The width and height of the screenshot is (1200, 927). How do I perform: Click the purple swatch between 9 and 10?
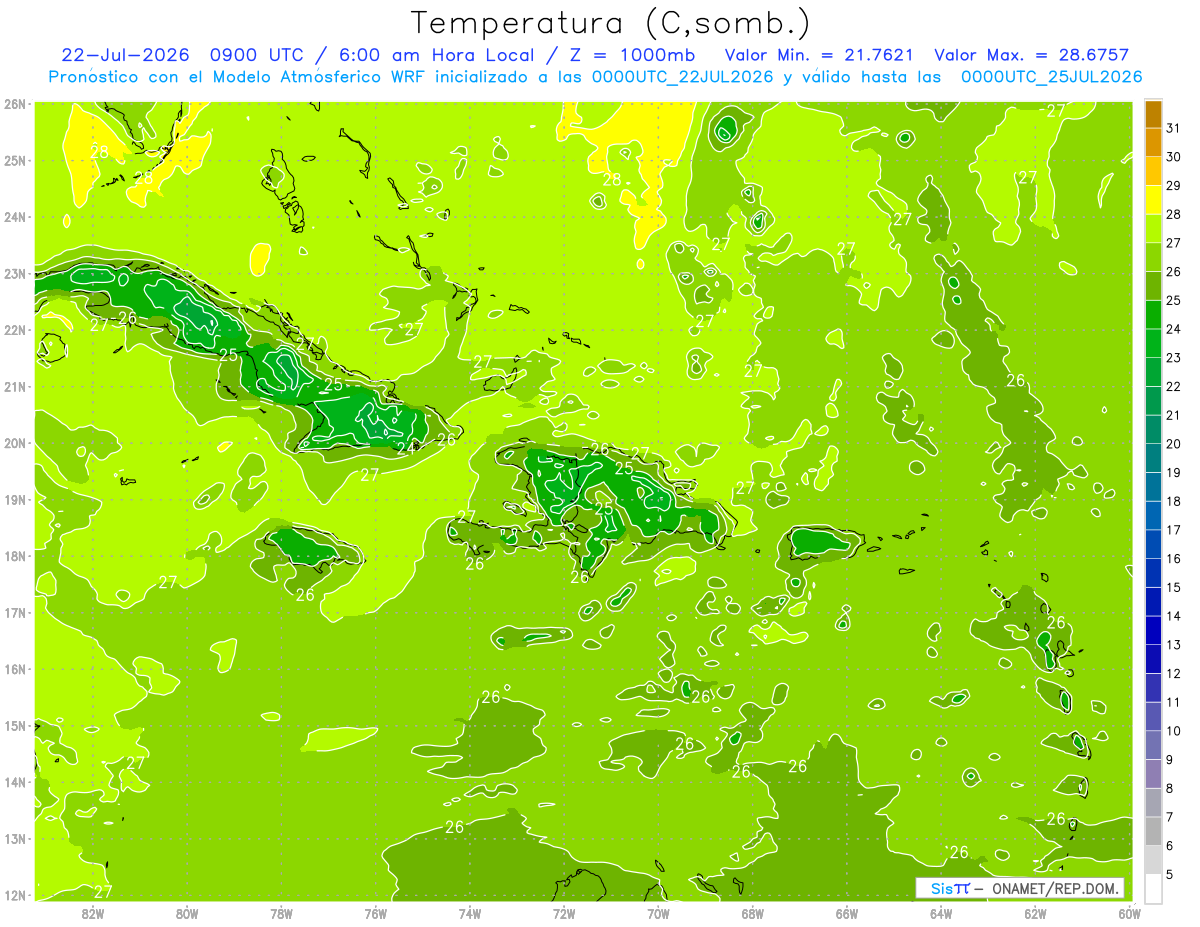point(1153,745)
